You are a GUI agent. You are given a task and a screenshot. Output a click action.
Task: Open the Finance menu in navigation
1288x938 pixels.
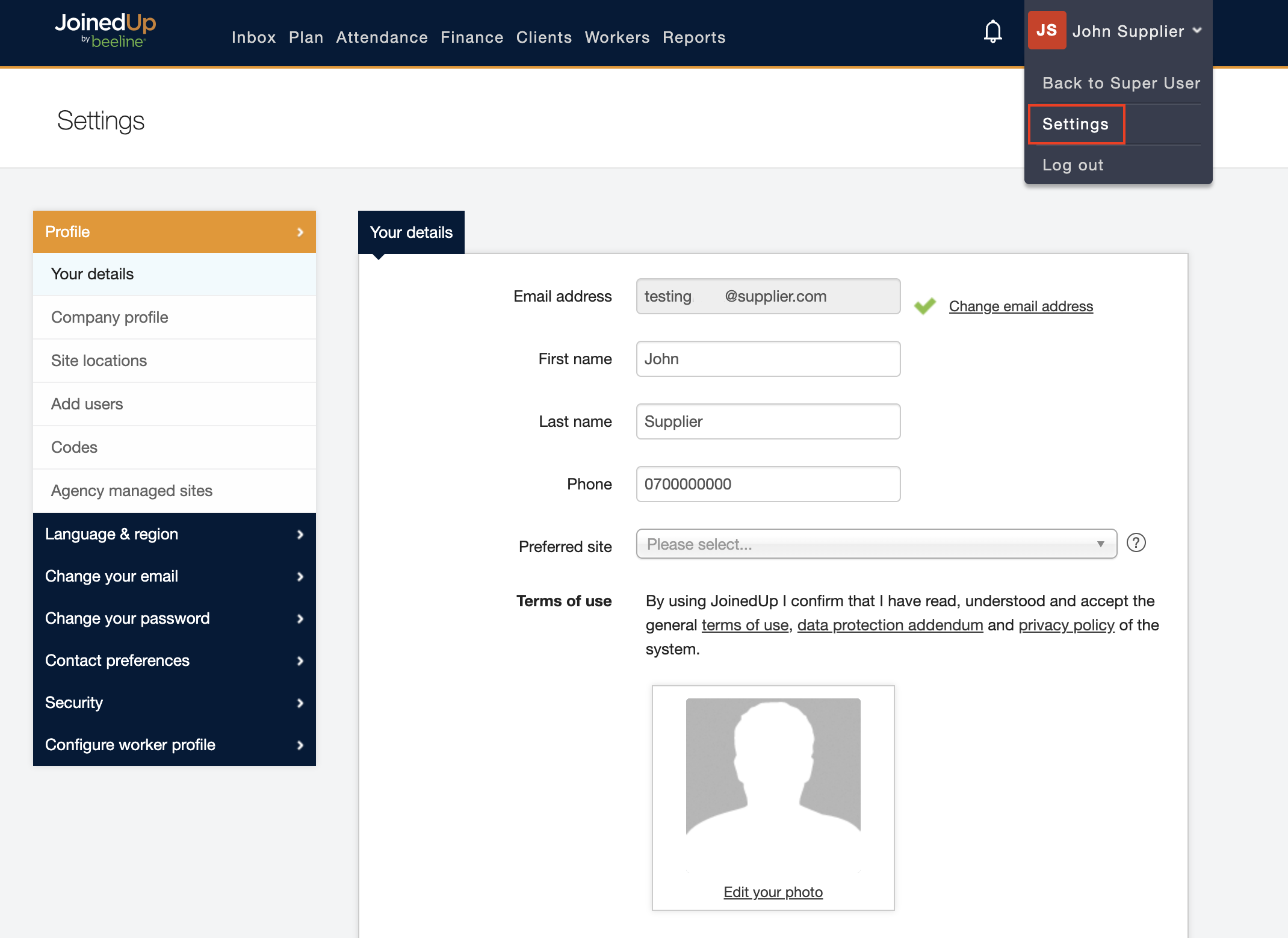click(x=471, y=37)
